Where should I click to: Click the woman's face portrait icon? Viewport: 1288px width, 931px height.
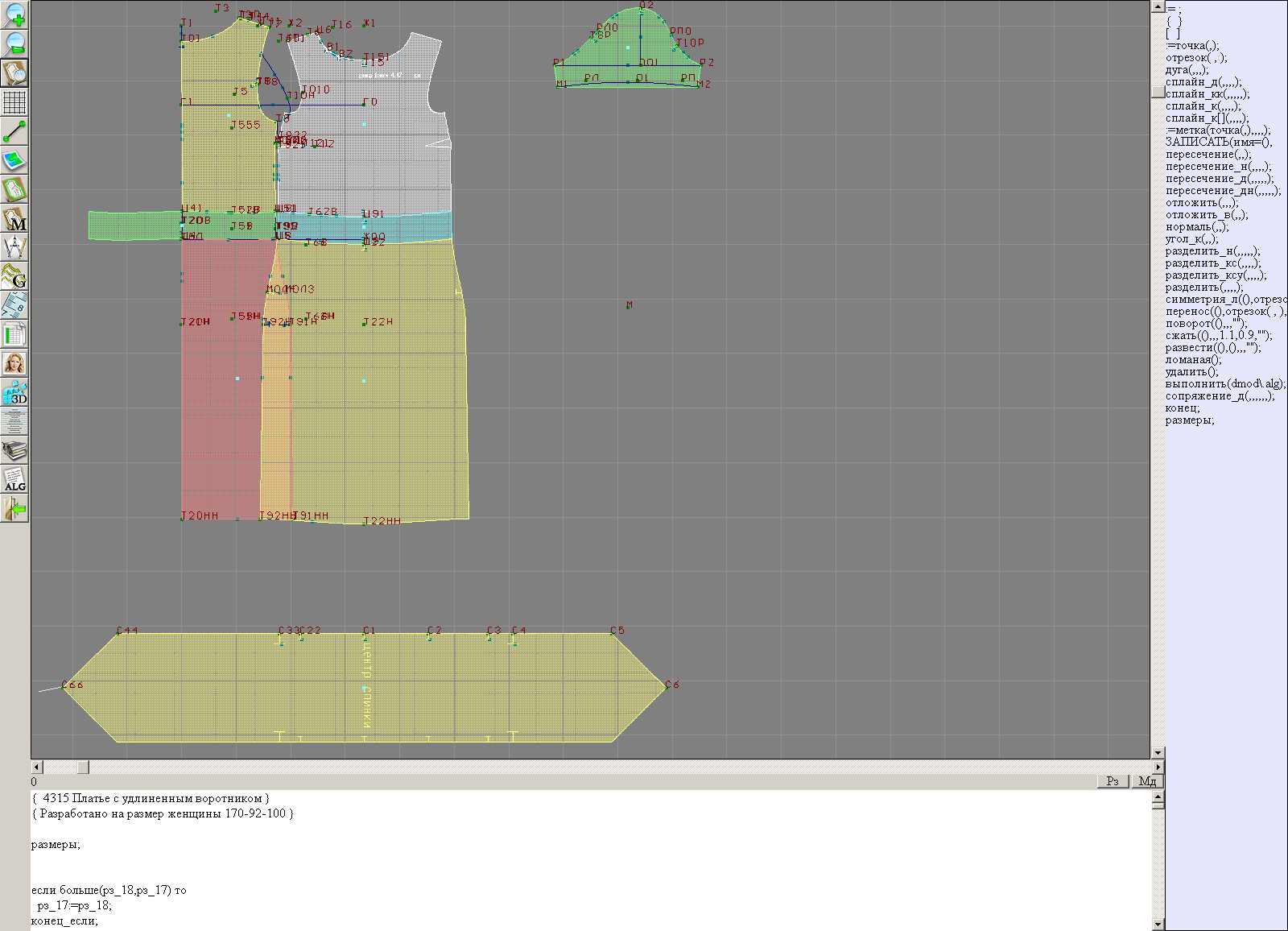(x=14, y=363)
